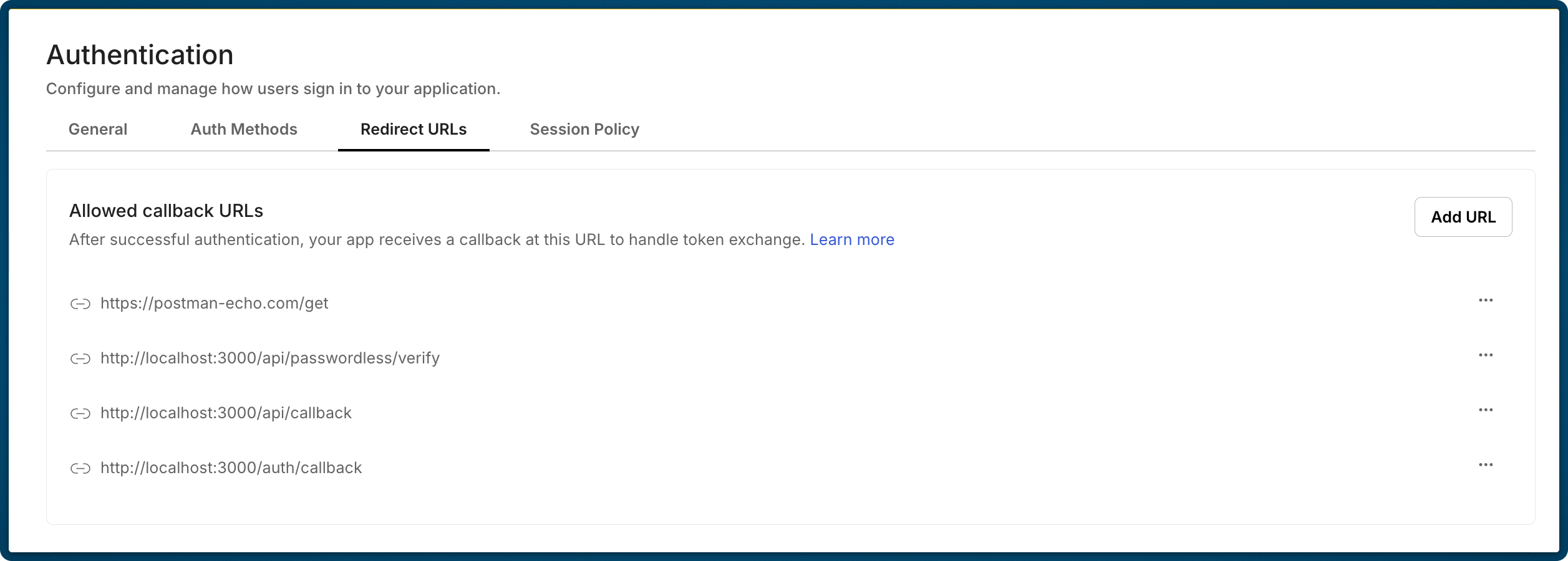Open the Auth Methods tab
The height and width of the screenshot is (561, 1568).
(244, 129)
